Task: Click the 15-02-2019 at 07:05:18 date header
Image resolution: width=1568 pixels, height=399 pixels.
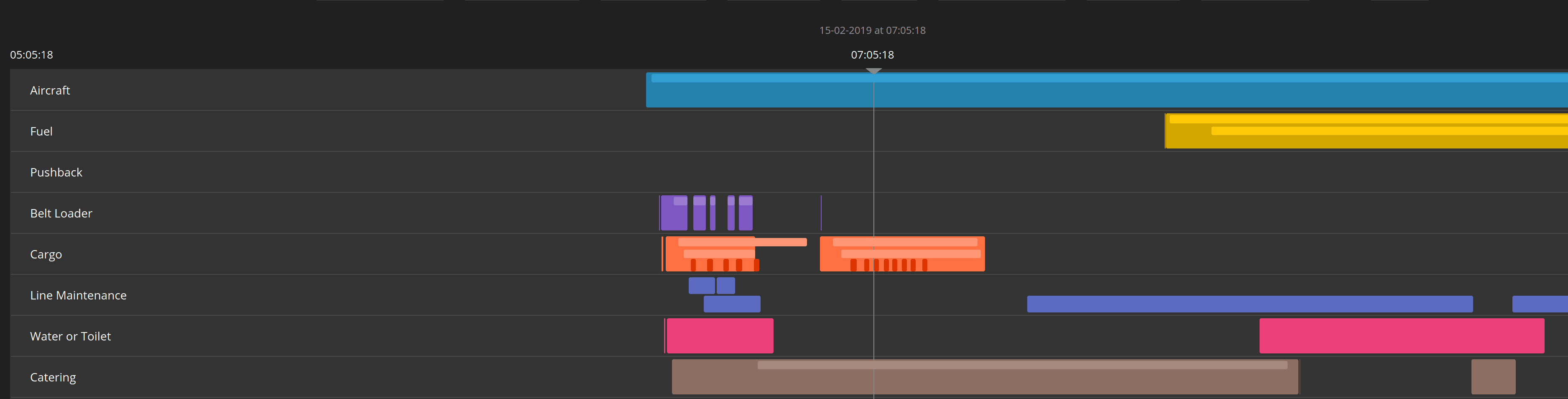Action: [872, 31]
